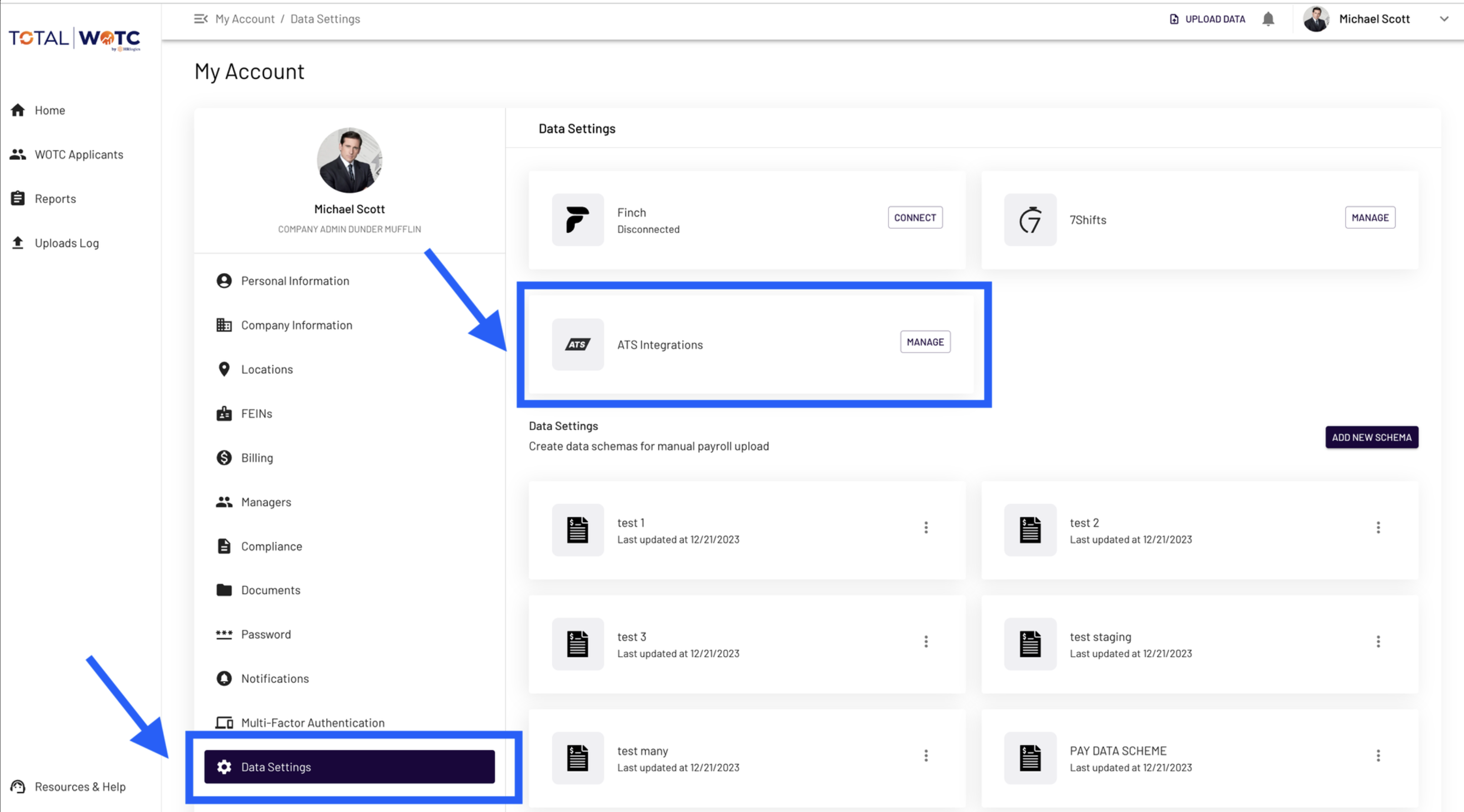Click the WOTC Applicants people icon

pyautogui.click(x=18, y=154)
